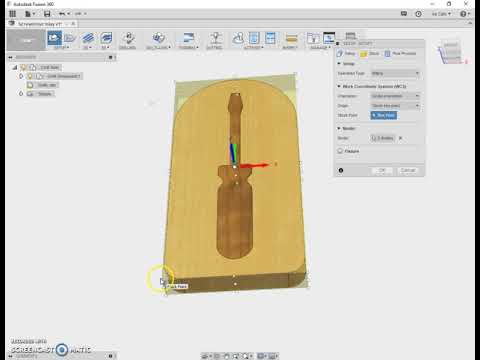Switch to the Post Process tab
The height and width of the screenshot is (360, 480).
[400, 53]
